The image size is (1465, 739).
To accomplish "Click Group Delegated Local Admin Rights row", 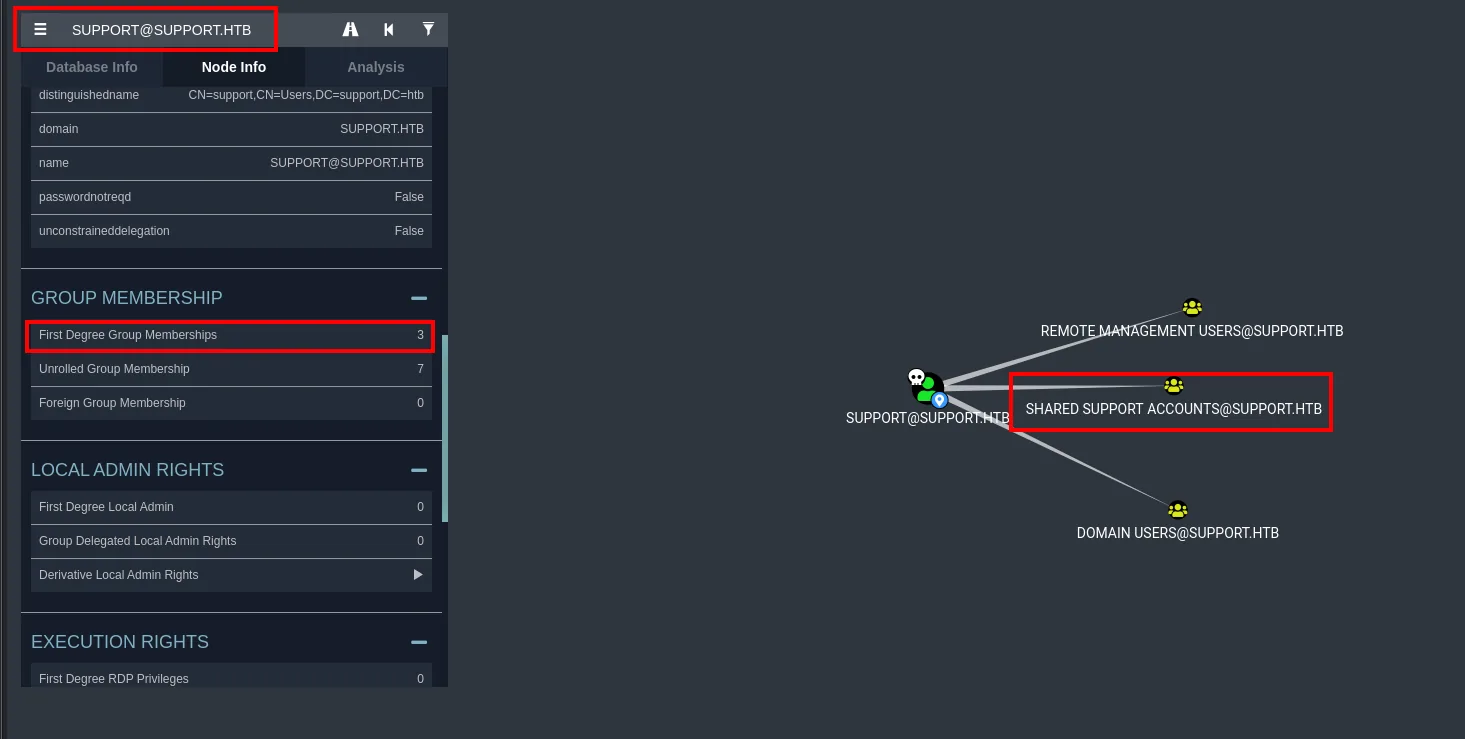I will tap(231, 541).
